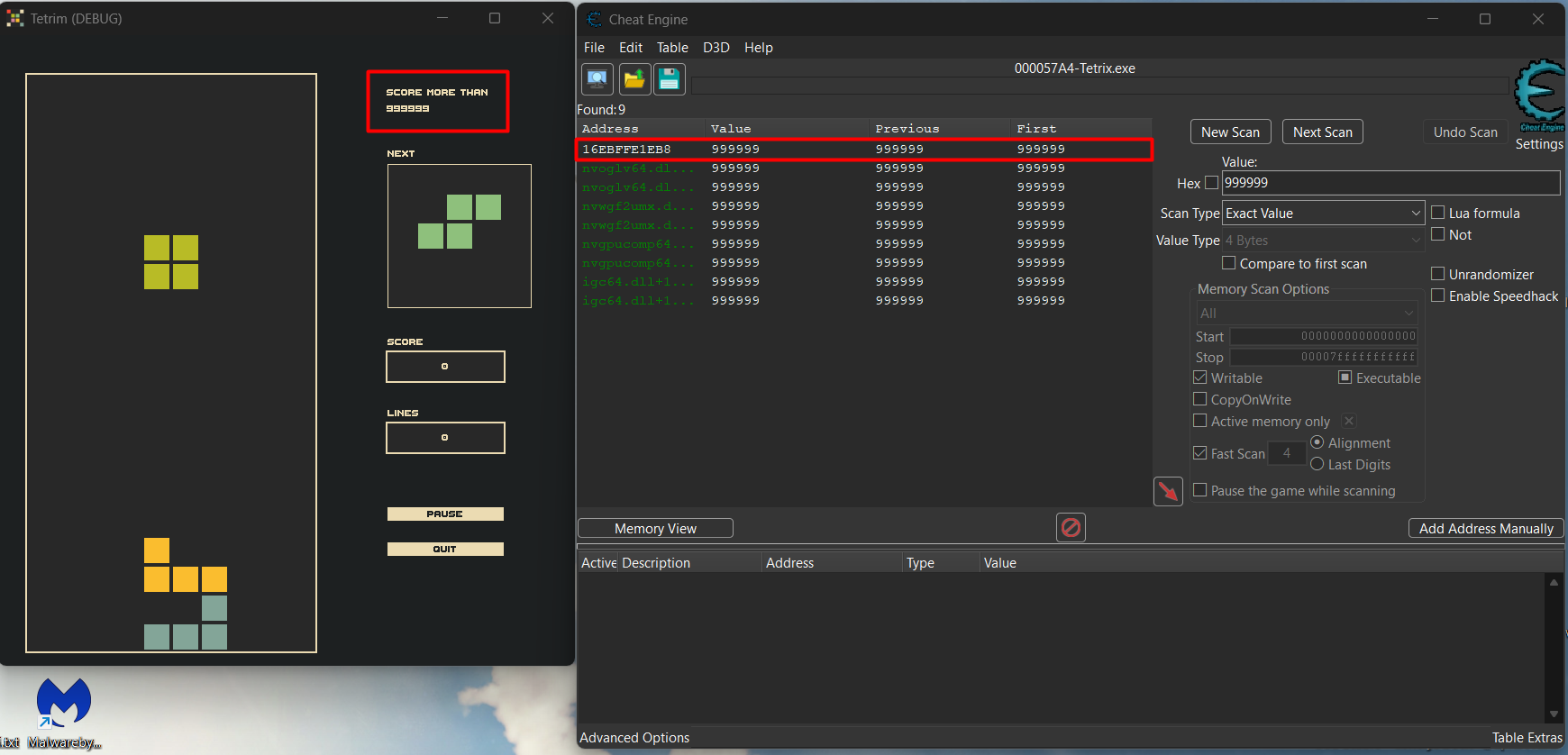1568x755 pixels.
Task: Click the Undo Scan button
Action: [1465, 132]
